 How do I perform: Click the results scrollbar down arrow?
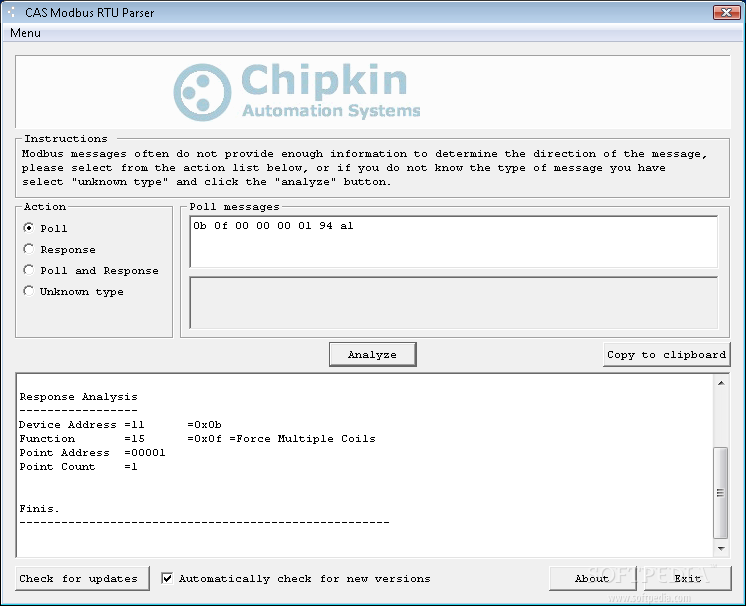721,548
